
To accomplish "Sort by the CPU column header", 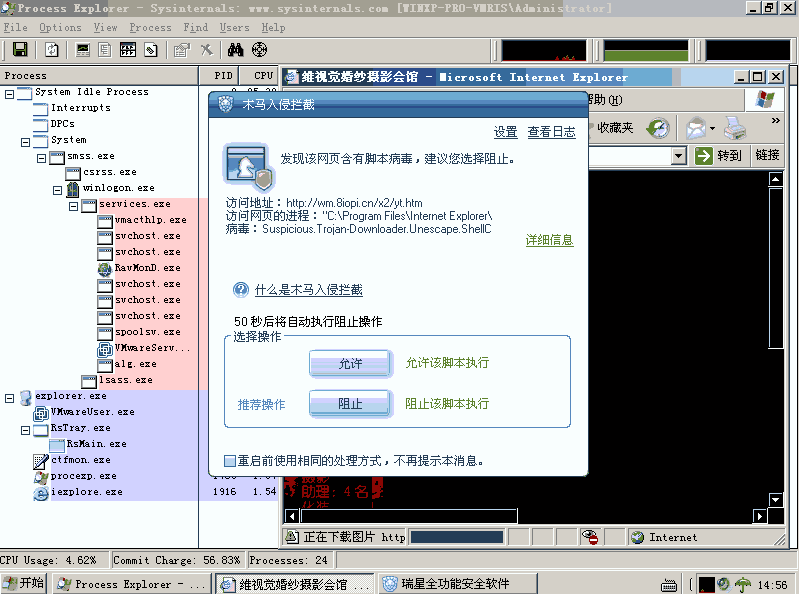I will [x=260, y=76].
